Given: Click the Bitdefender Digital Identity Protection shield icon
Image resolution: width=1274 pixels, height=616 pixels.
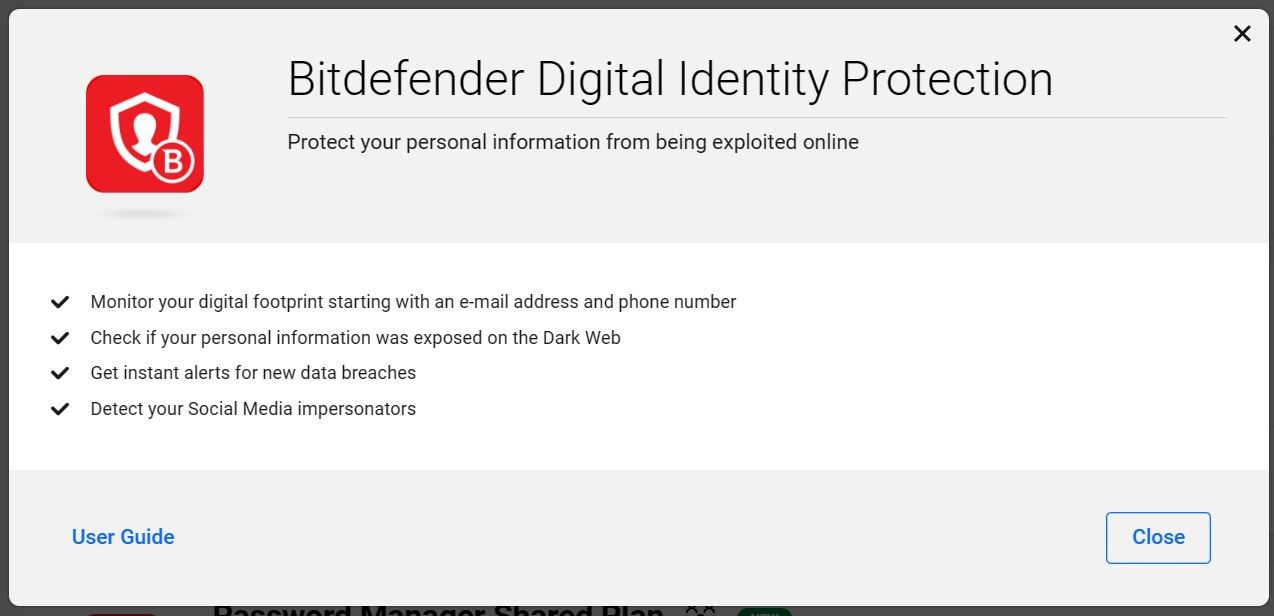Looking at the screenshot, I should point(145,134).
